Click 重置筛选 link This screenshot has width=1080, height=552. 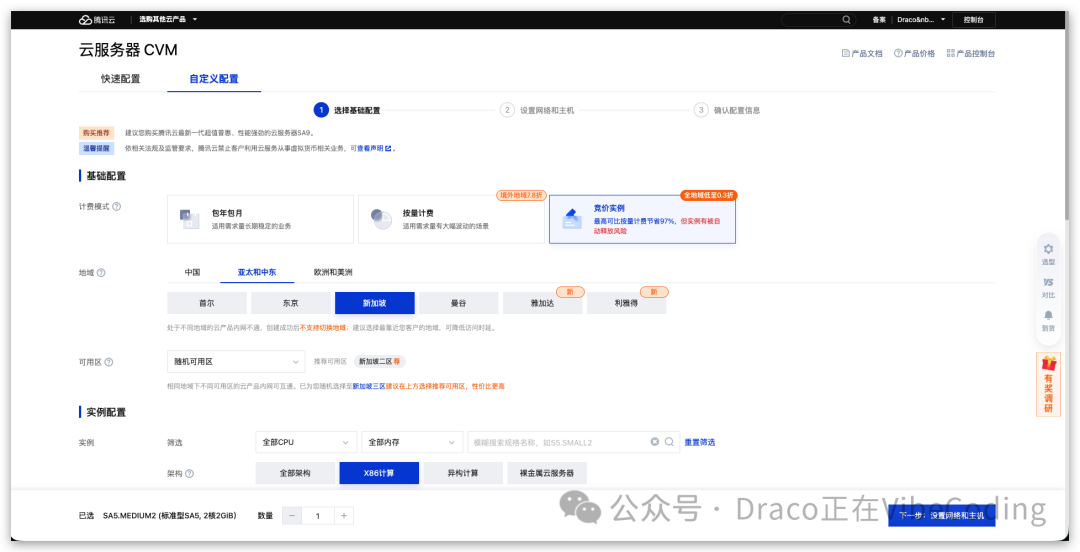700,442
